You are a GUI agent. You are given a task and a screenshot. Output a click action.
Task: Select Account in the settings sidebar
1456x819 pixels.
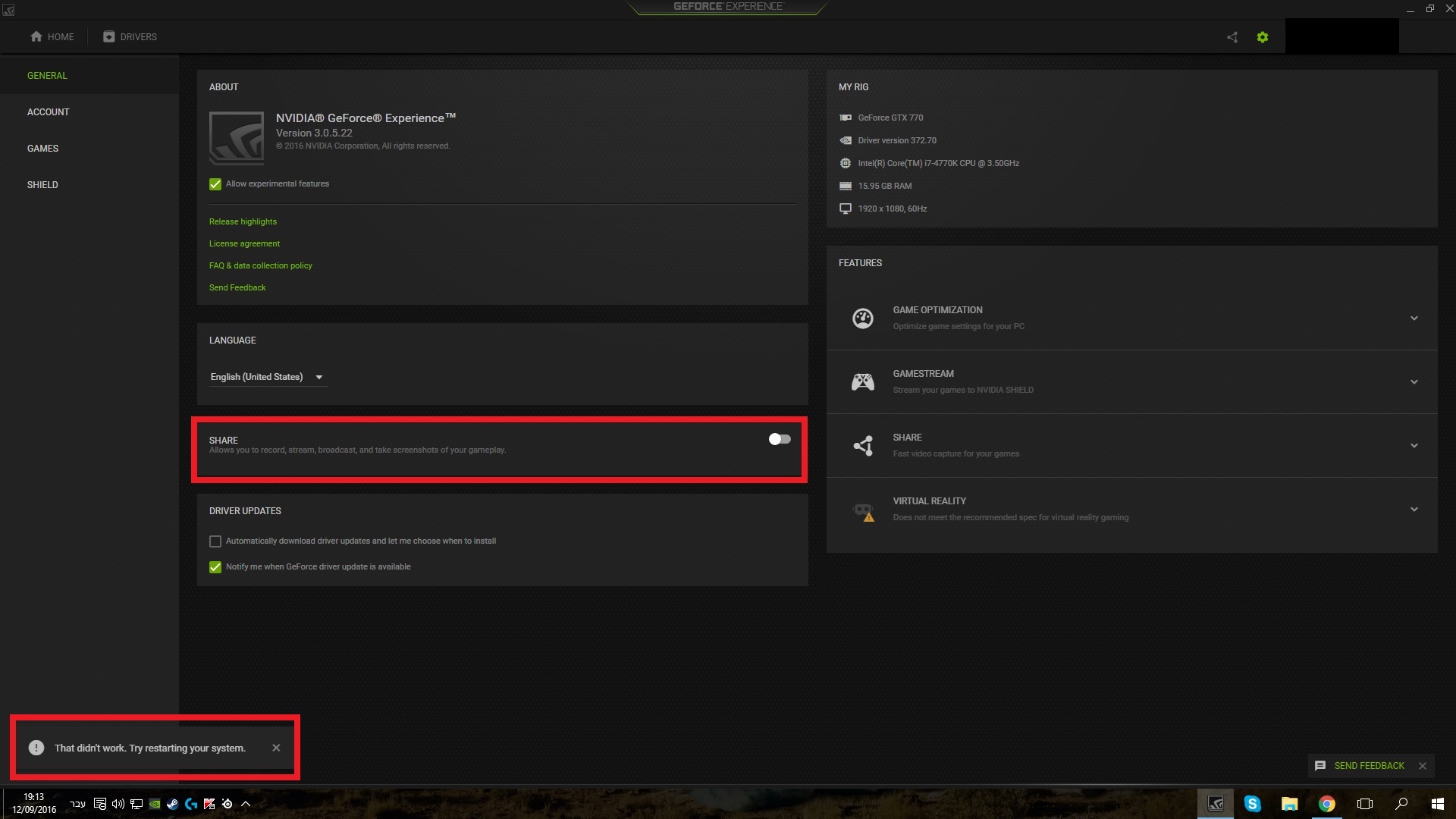pyautogui.click(x=49, y=112)
